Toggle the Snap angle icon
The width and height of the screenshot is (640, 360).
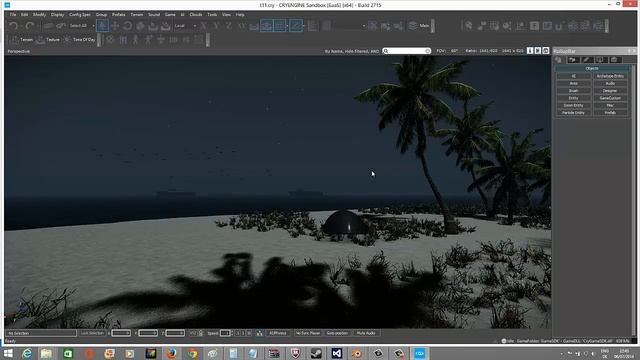(x=296, y=26)
